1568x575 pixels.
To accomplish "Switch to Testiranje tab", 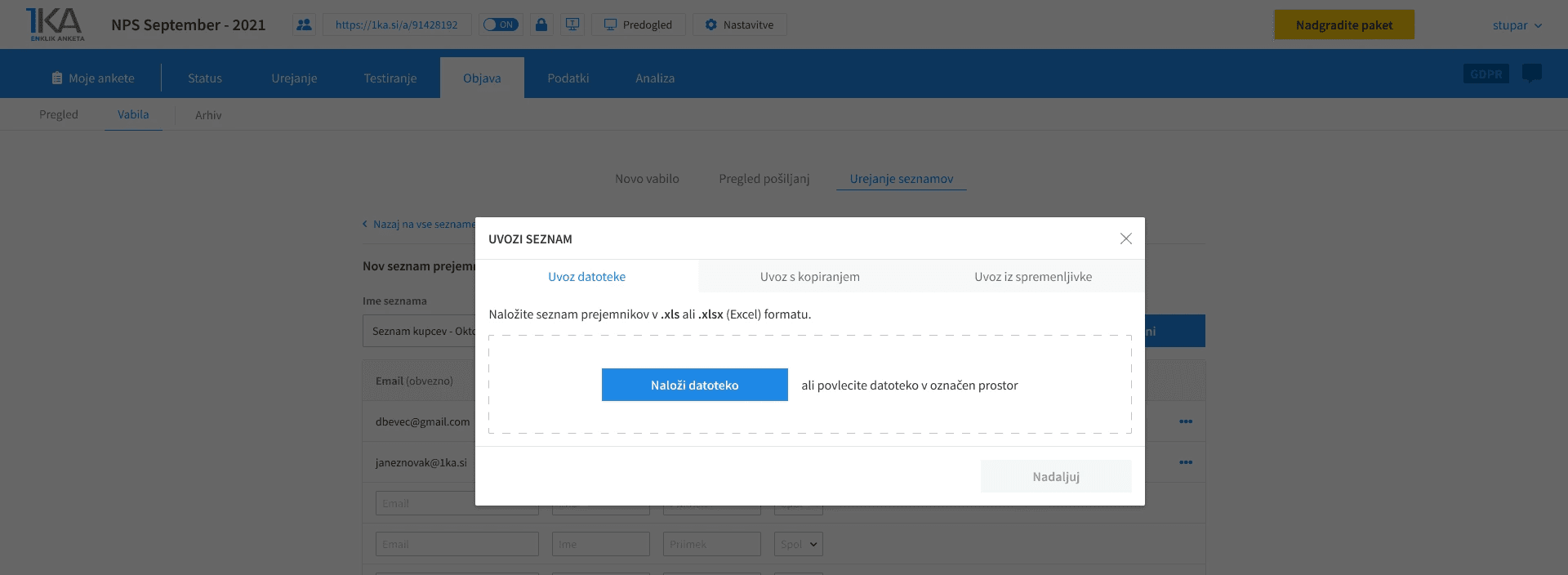I will click(x=390, y=78).
